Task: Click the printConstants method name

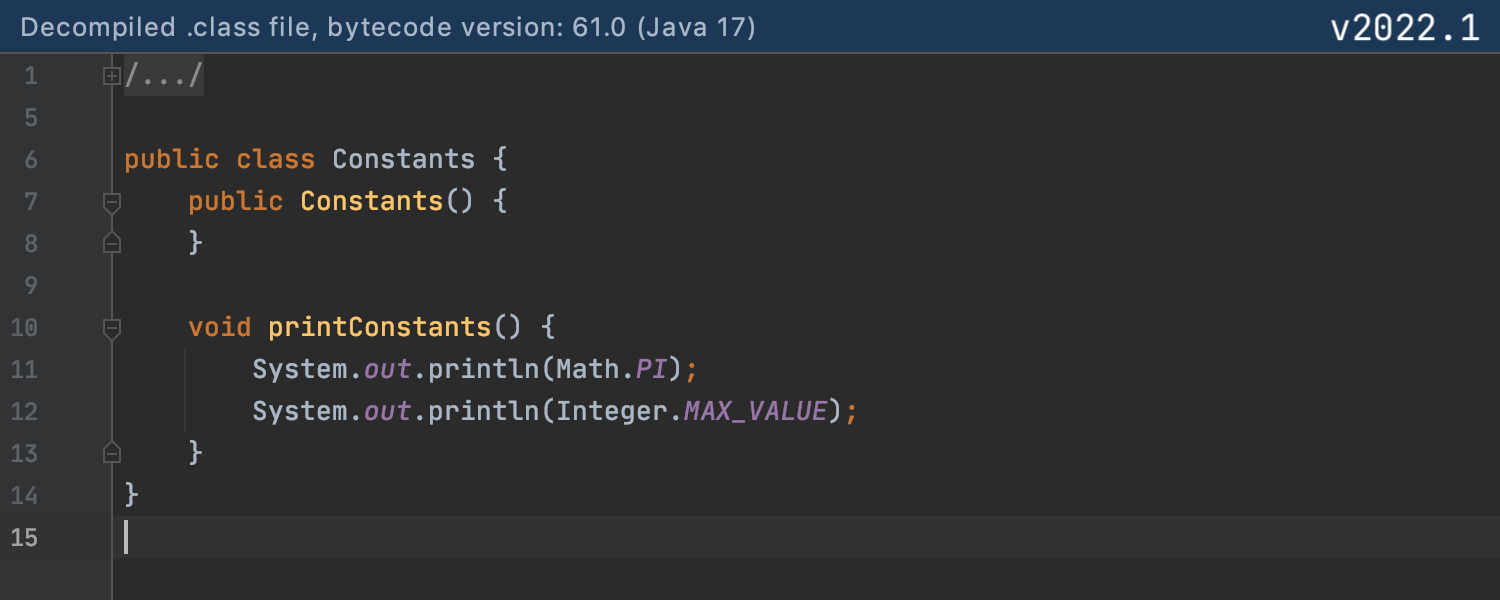Action: [379, 328]
